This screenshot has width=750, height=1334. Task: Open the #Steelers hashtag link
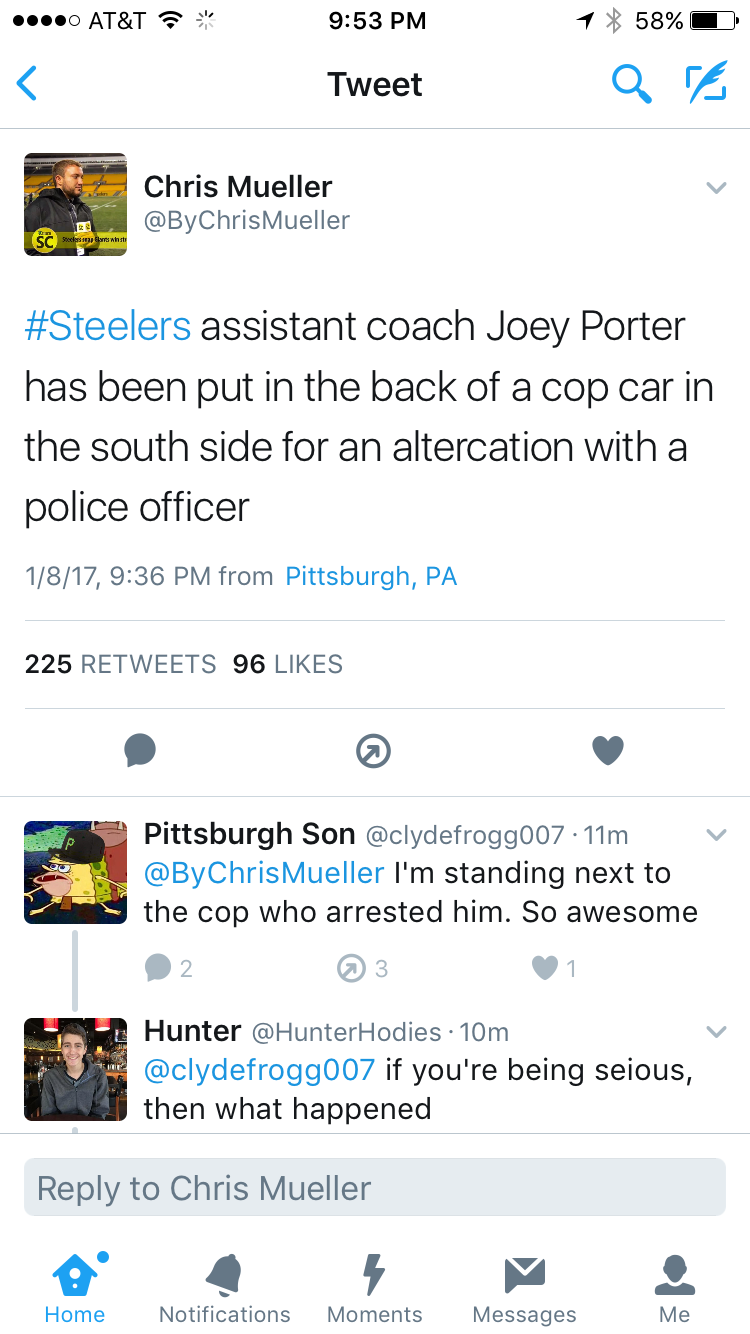pyautogui.click(x=107, y=326)
